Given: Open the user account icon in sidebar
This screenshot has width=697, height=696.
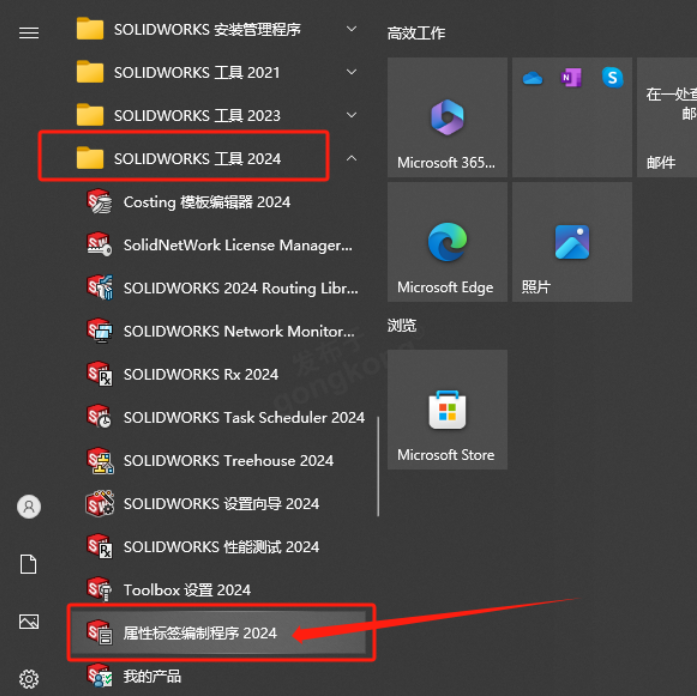Looking at the screenshot, I should point(29,507).
